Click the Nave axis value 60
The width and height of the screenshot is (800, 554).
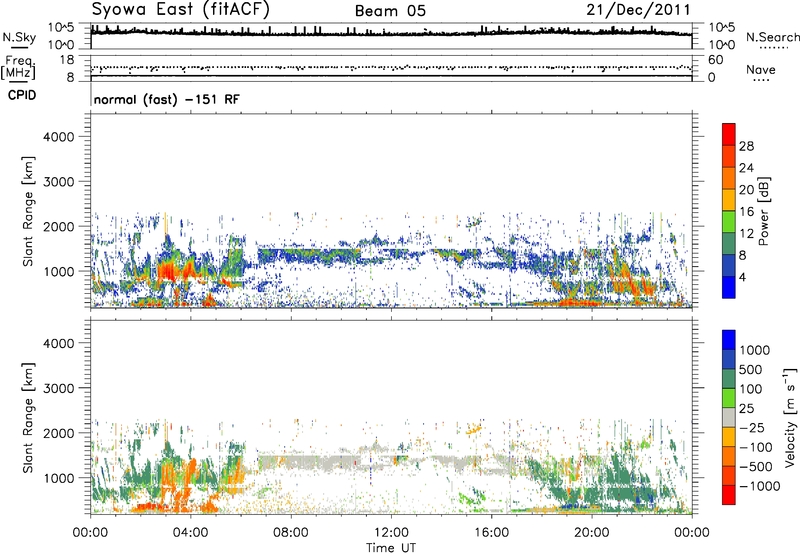(x=715, y=60)
